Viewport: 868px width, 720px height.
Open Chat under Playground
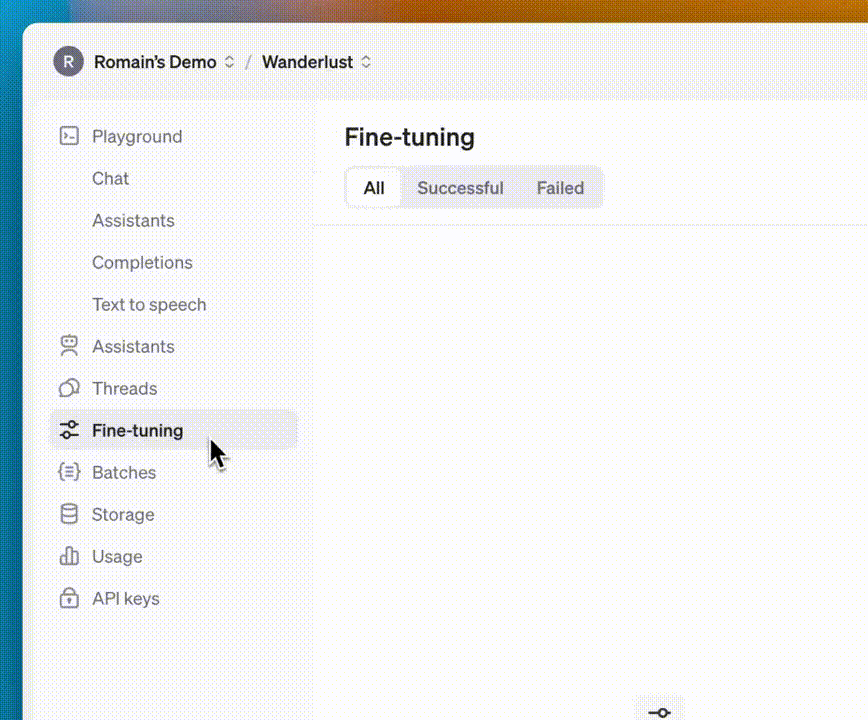point(110,178)
